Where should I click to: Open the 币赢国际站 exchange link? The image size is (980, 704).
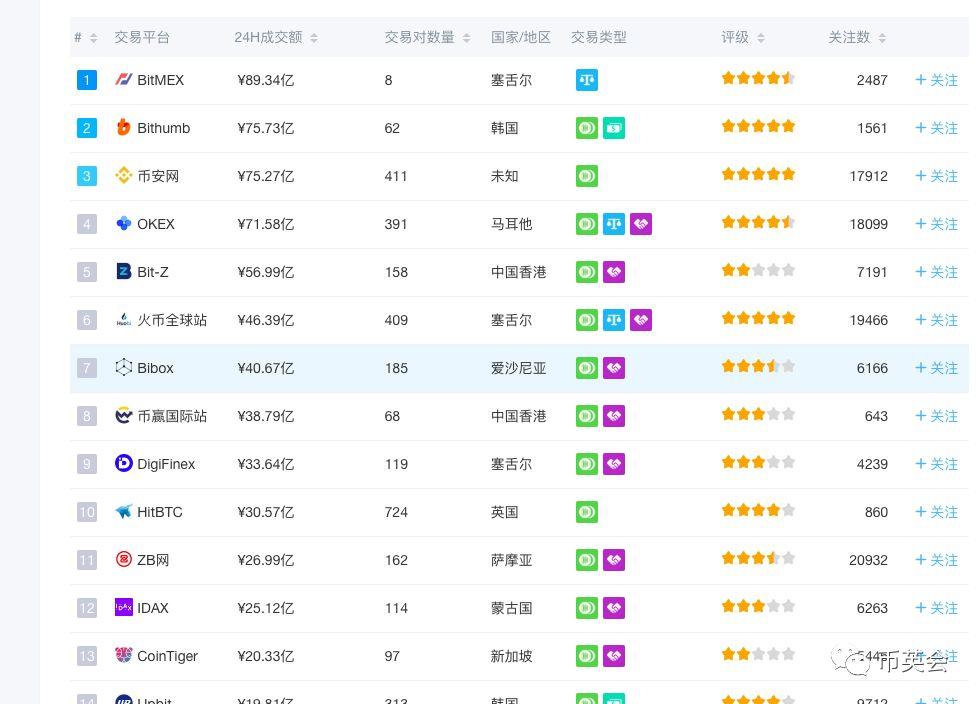point(172,416)
